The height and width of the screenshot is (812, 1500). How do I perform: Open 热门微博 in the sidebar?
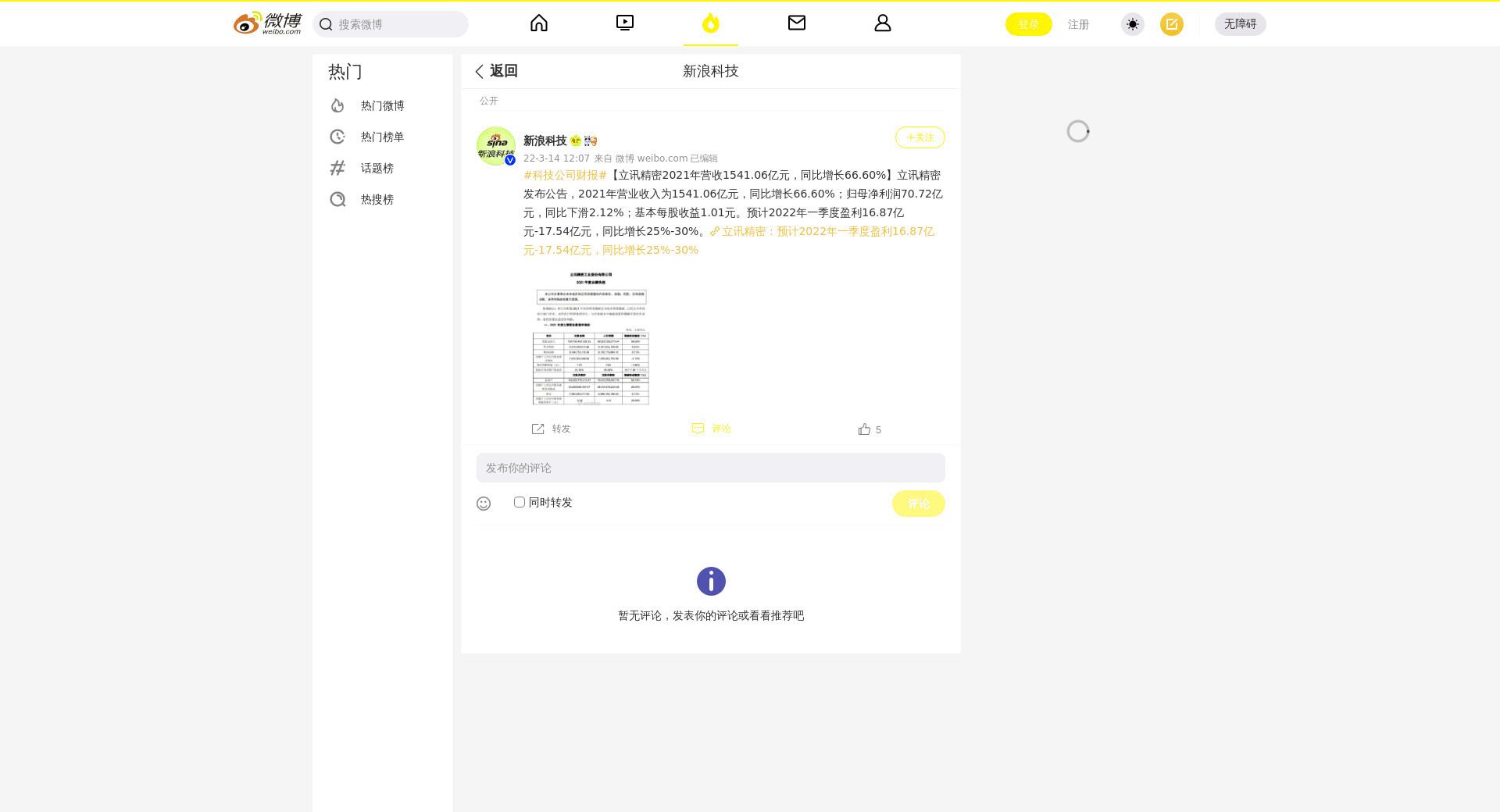[383, 105]
